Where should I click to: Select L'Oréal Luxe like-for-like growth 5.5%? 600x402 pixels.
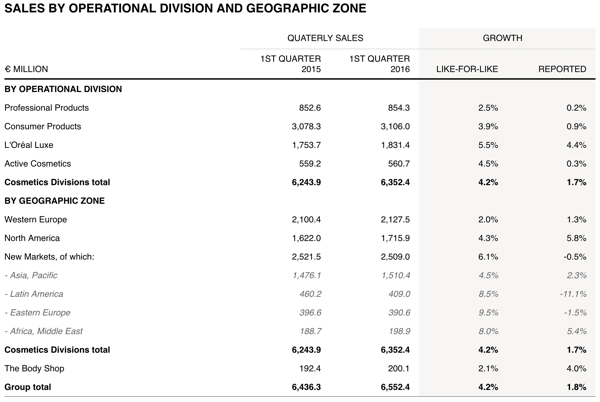point(488,145)
